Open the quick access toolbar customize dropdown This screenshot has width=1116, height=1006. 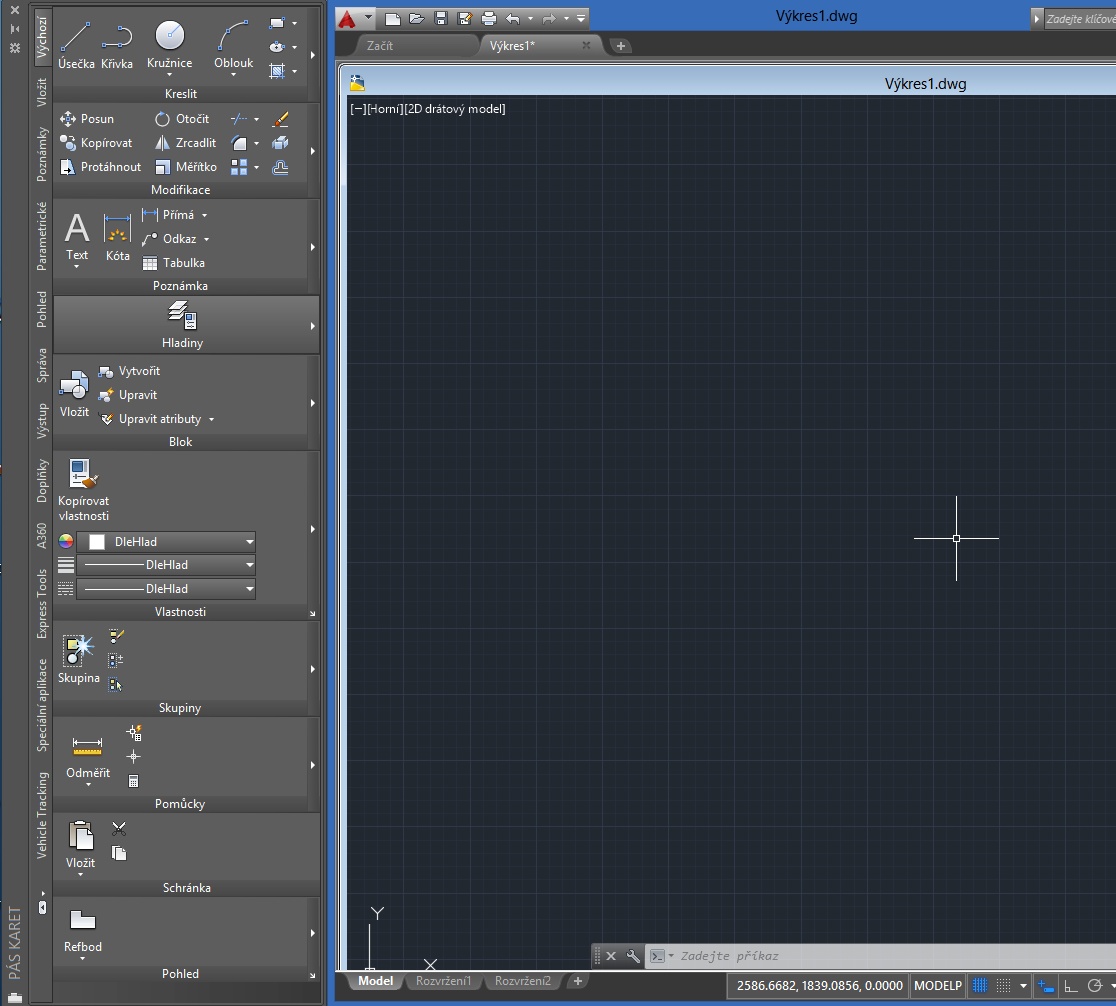click(581, 19)
